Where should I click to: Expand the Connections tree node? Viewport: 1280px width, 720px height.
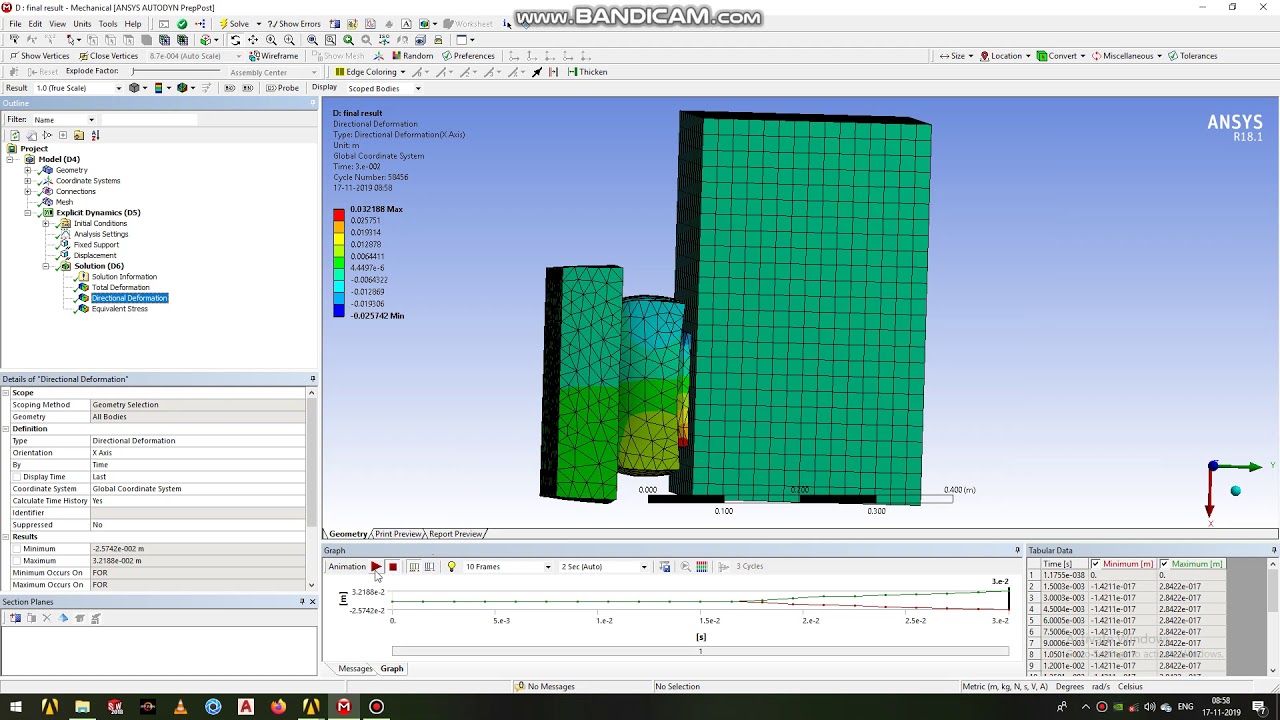click(x=28, y=191)
